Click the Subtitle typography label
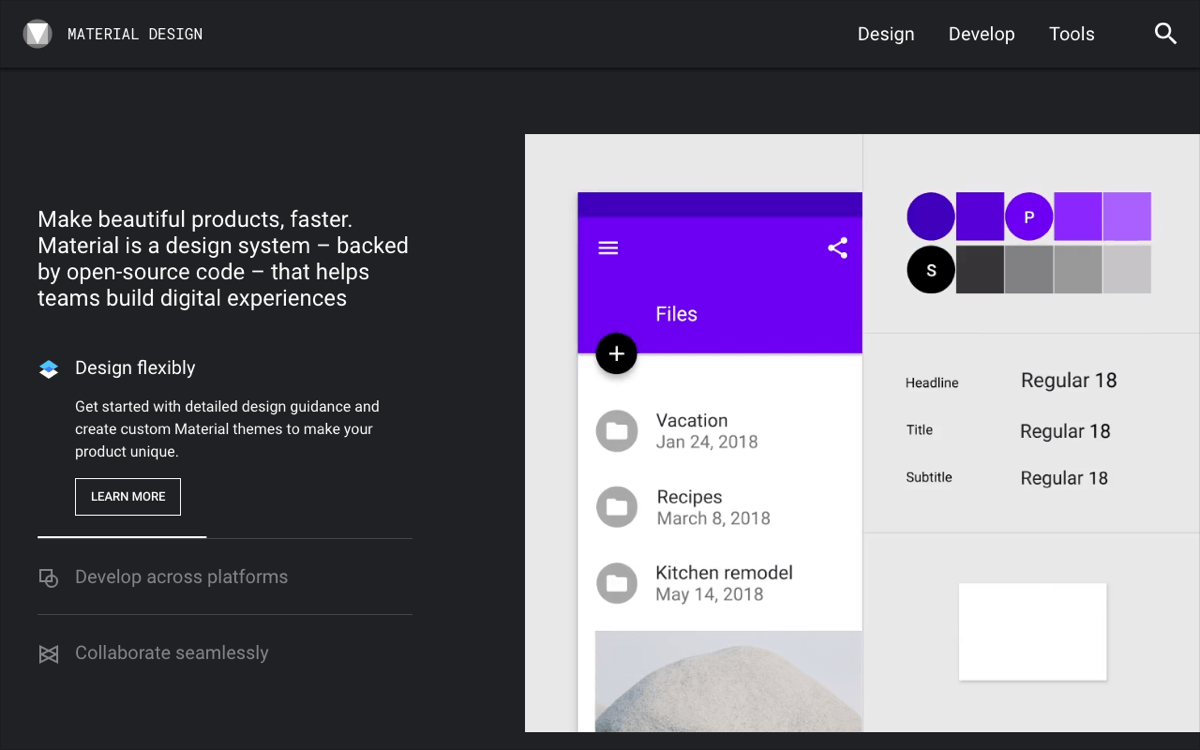Viewport: 1200px width, 750px height. [x=929, y=477]
